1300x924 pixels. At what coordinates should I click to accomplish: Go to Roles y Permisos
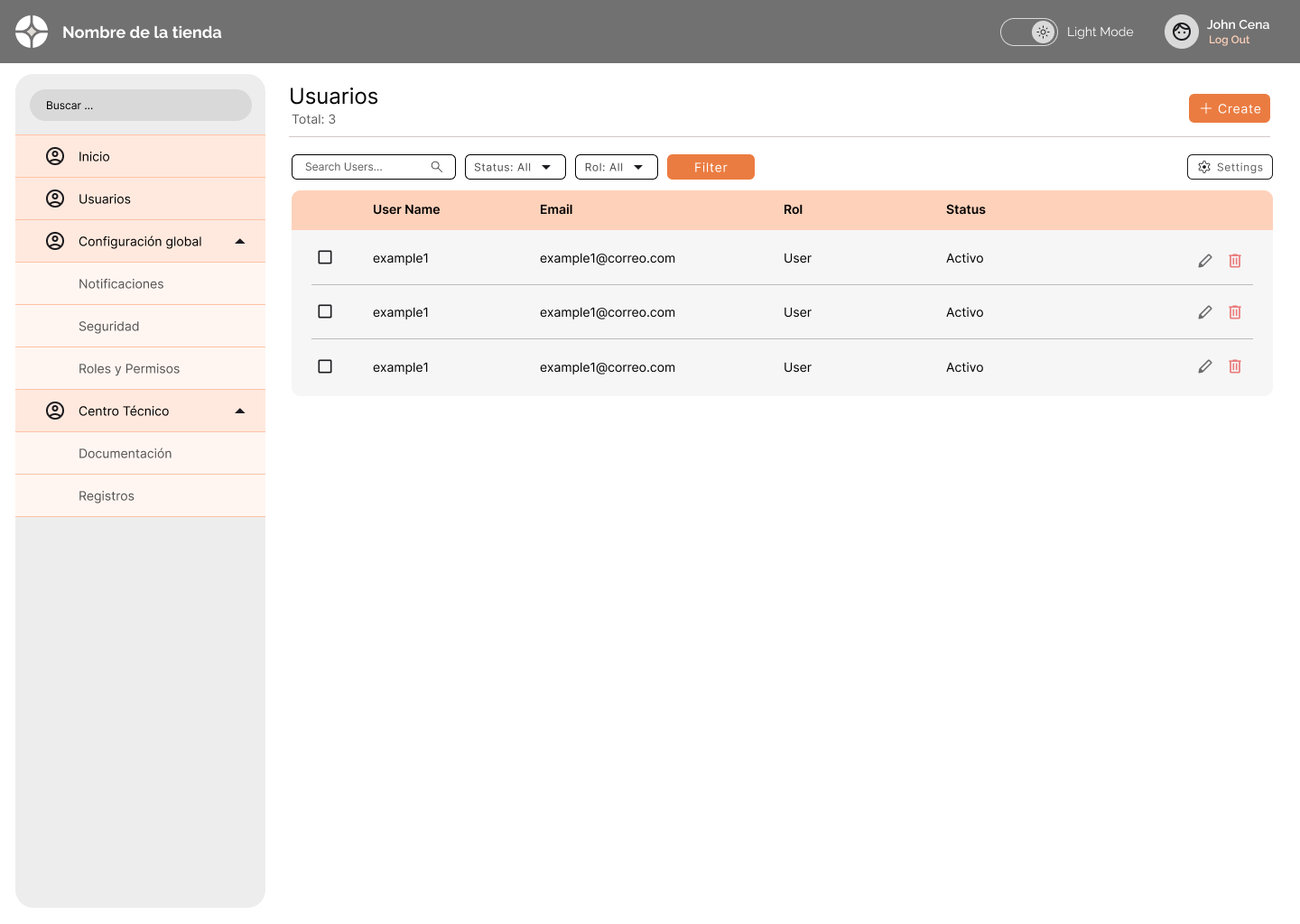129,368
